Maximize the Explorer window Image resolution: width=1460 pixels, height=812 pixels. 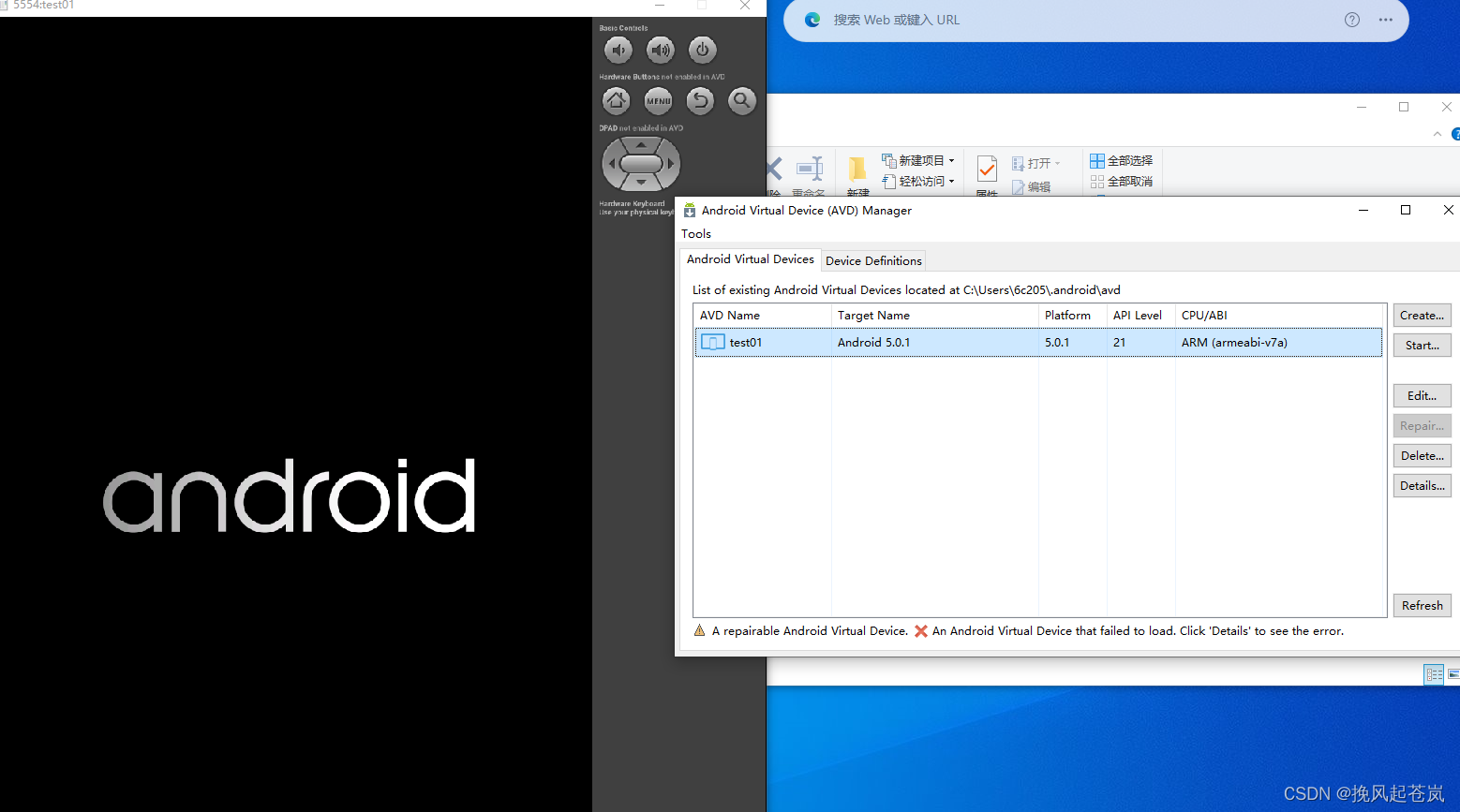coord(1404,107)
